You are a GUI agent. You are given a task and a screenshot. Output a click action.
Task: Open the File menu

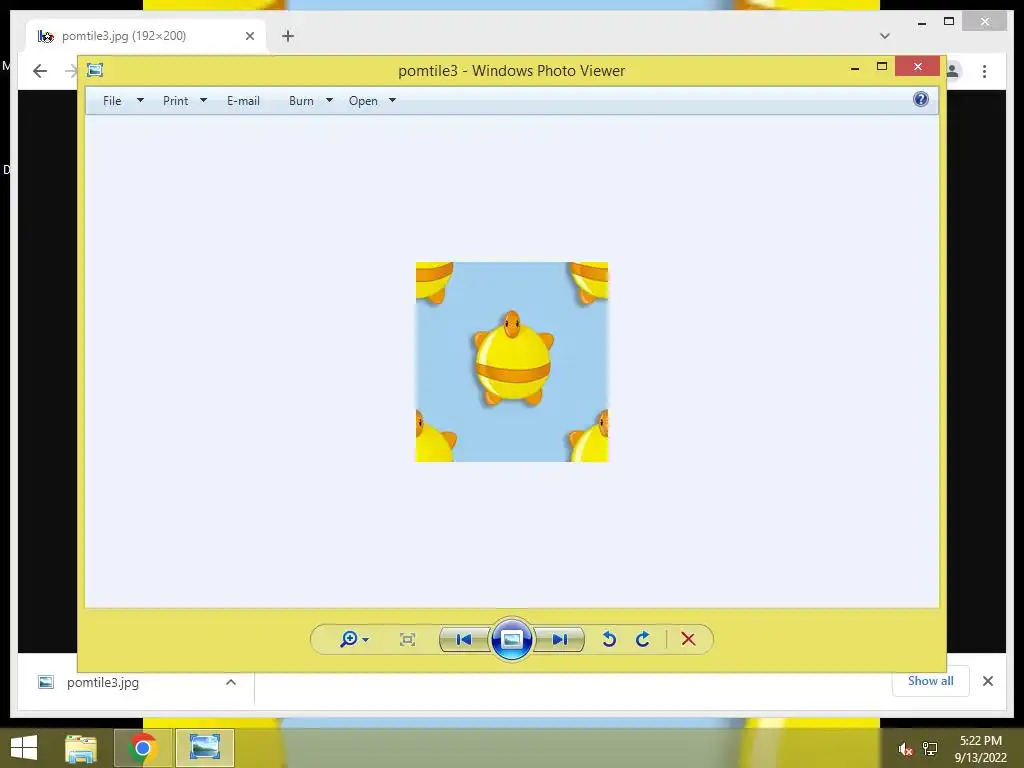(x=112, y=101)
